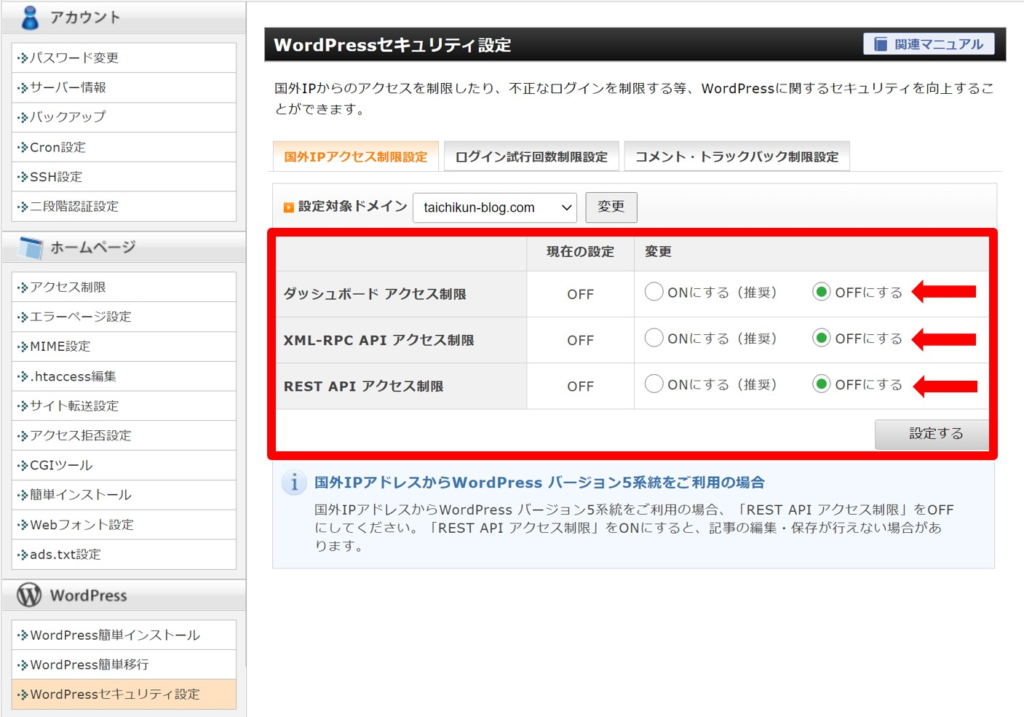1024x717 pixels.
Task: Open エラーページ設定 in the sidebar
Action: [124, 317]
